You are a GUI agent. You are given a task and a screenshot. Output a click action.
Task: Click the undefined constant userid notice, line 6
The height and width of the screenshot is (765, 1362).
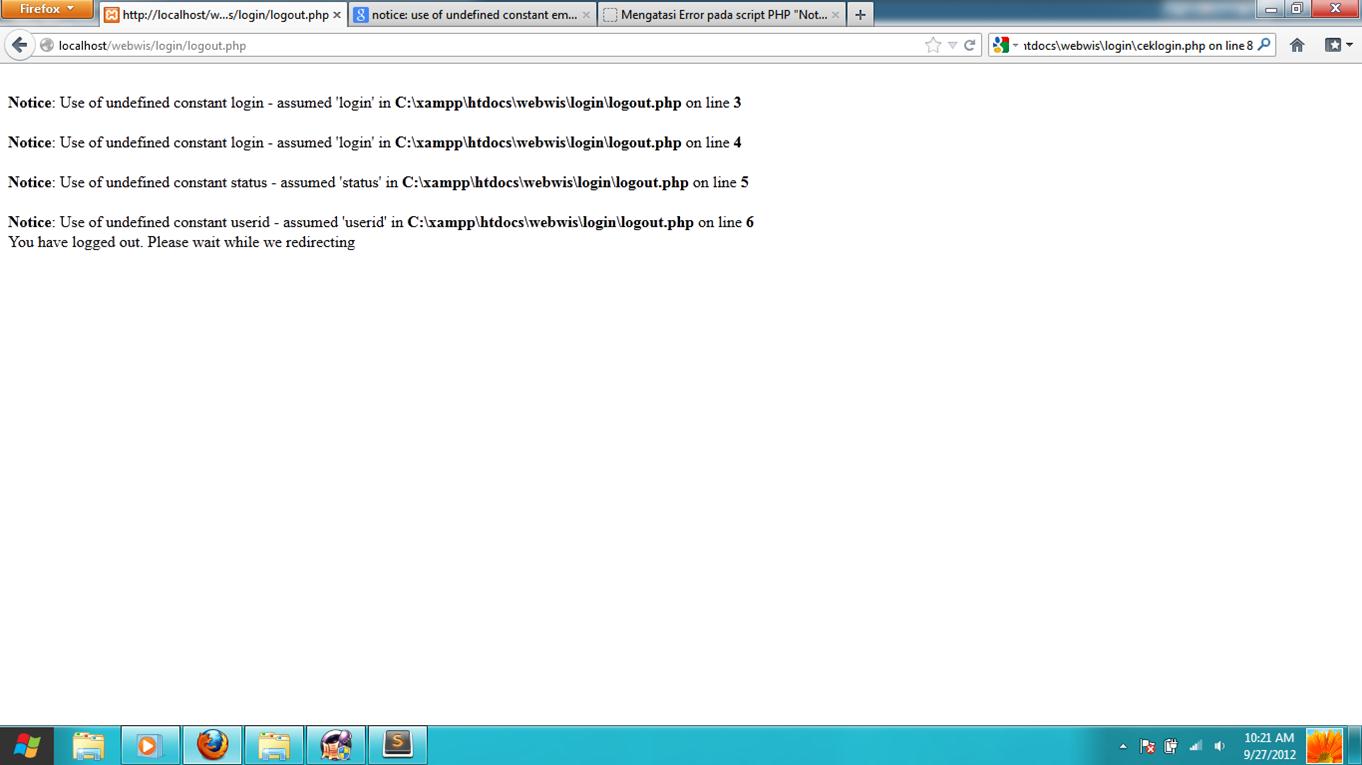381,222
